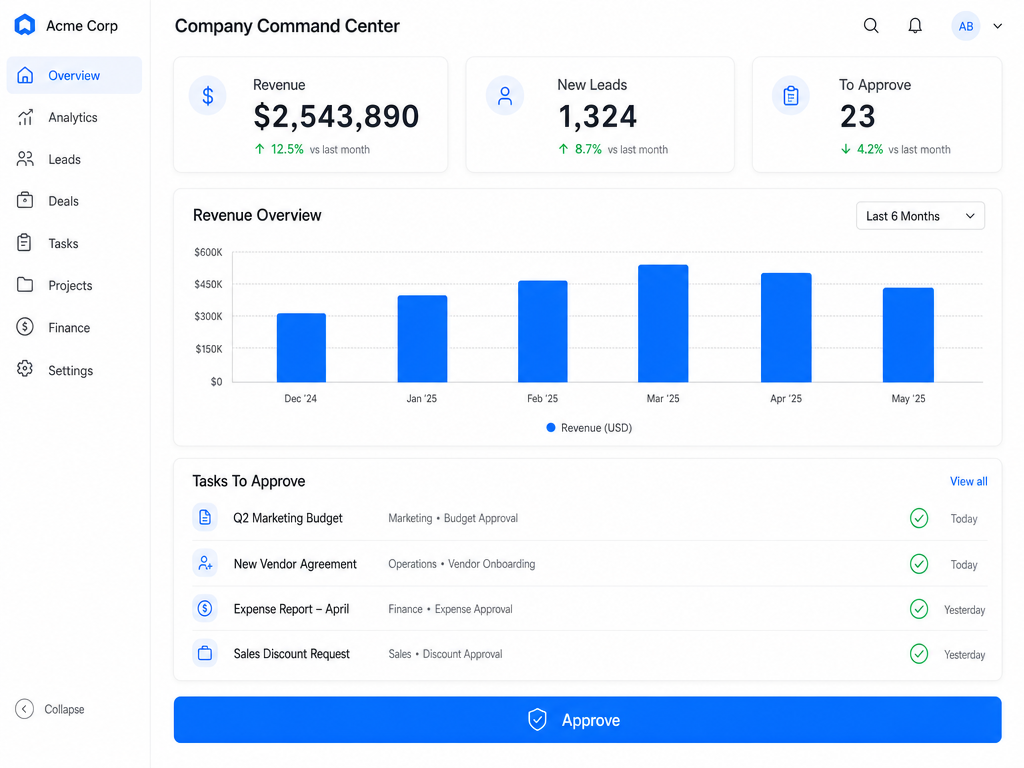
Task: Click the Expense Report dollar icon
Action: click(205, 609)
